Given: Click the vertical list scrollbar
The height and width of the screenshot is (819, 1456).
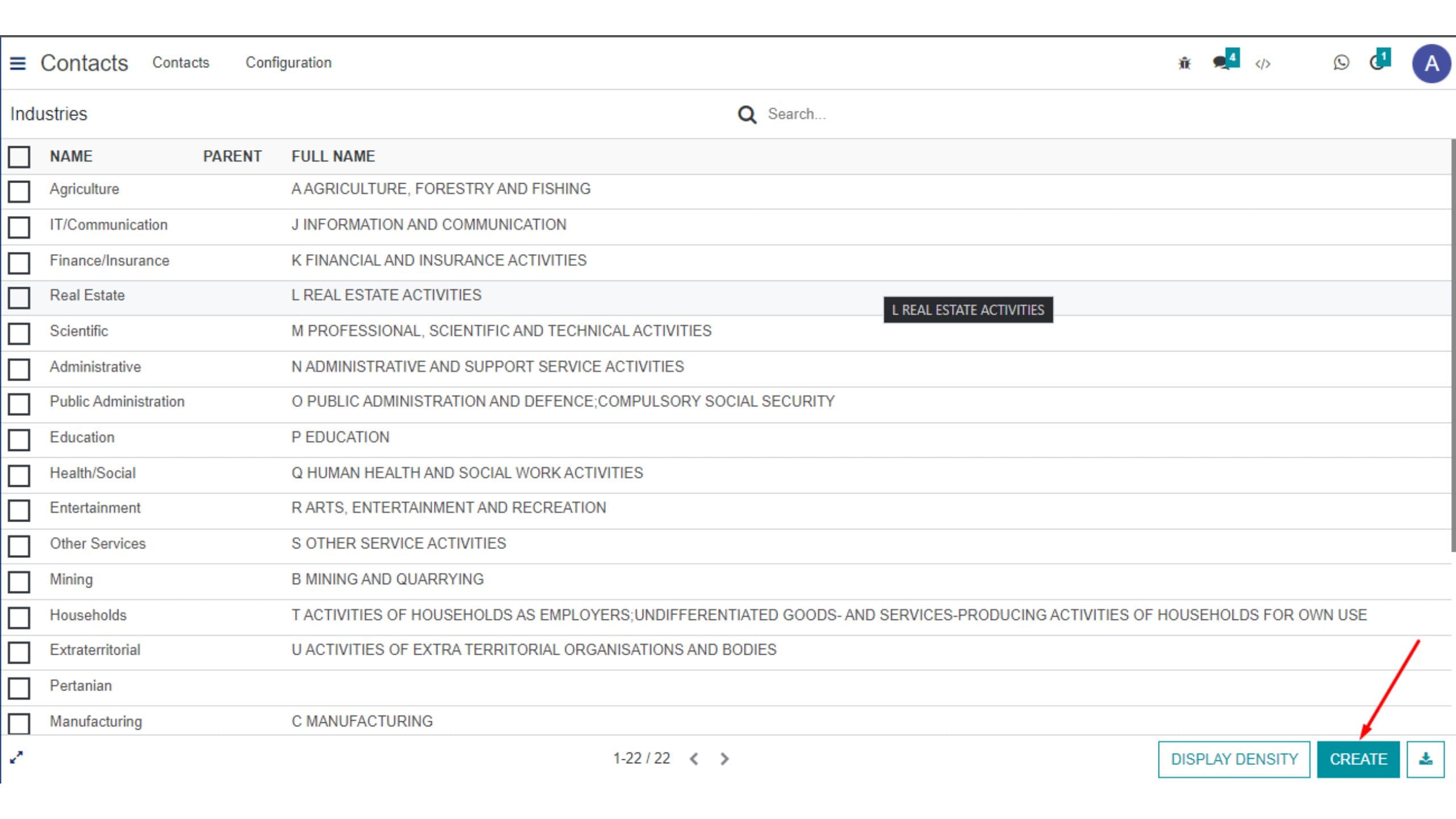Looking at the screenshot, I should coord(1453,345).
